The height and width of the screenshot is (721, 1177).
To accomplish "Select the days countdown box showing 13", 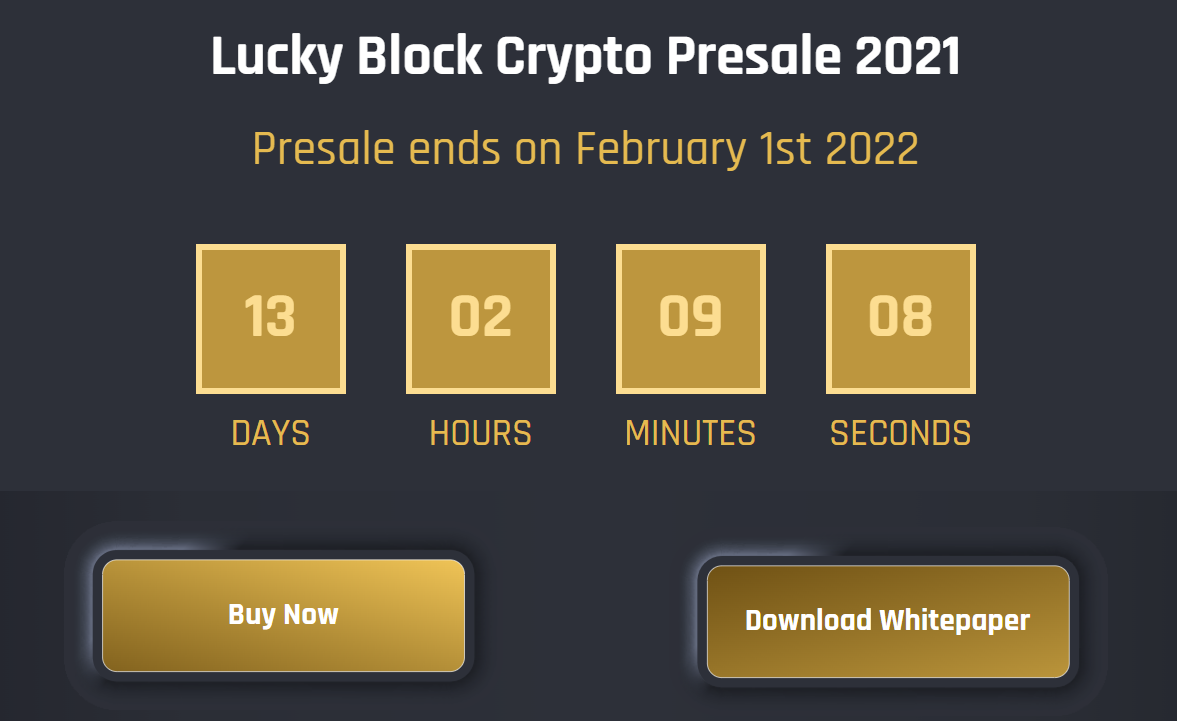I will [271, 319].
